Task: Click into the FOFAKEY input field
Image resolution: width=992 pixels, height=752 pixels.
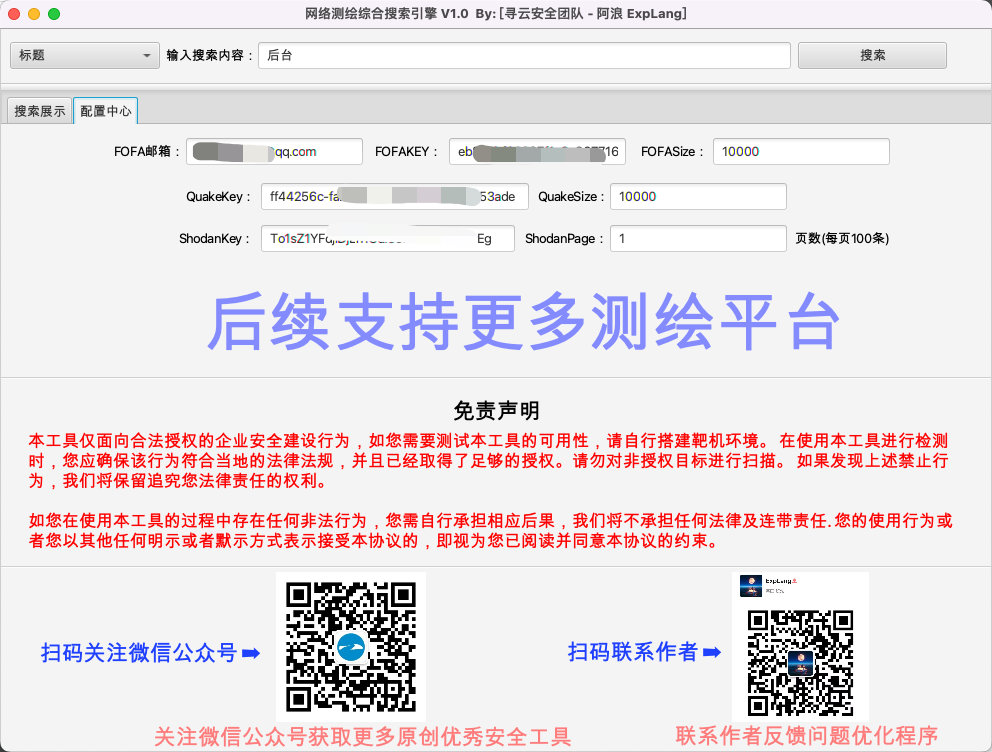Action: click(x=538, y=152)
